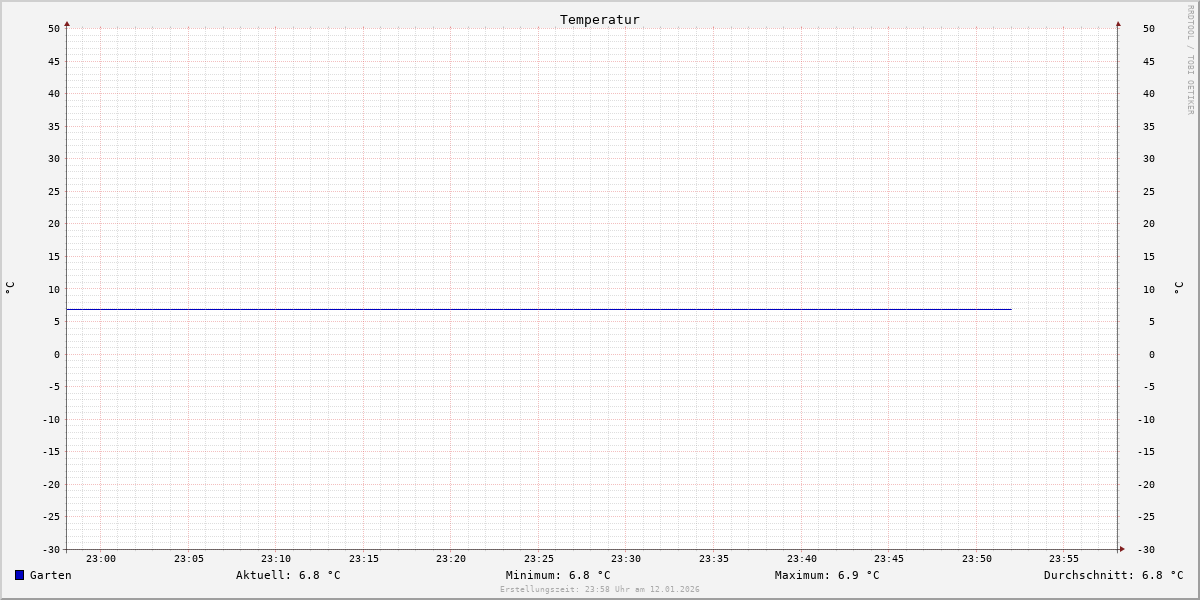Image resolution: width=1200 pixels, height=600 pixels.
Task: Click the 23:45 time axis label
Action: [889, 559]
